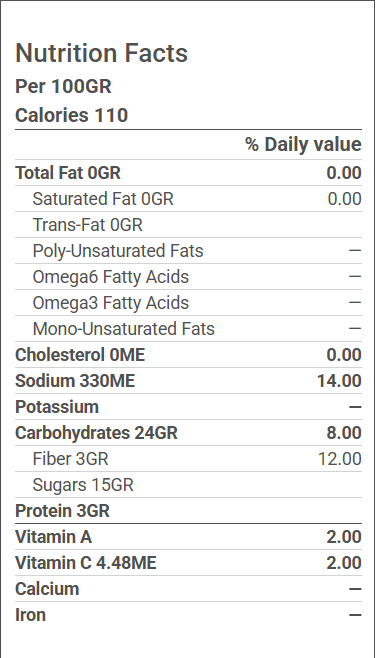Click the Carbohydrates 24GR label

point(97,433)
